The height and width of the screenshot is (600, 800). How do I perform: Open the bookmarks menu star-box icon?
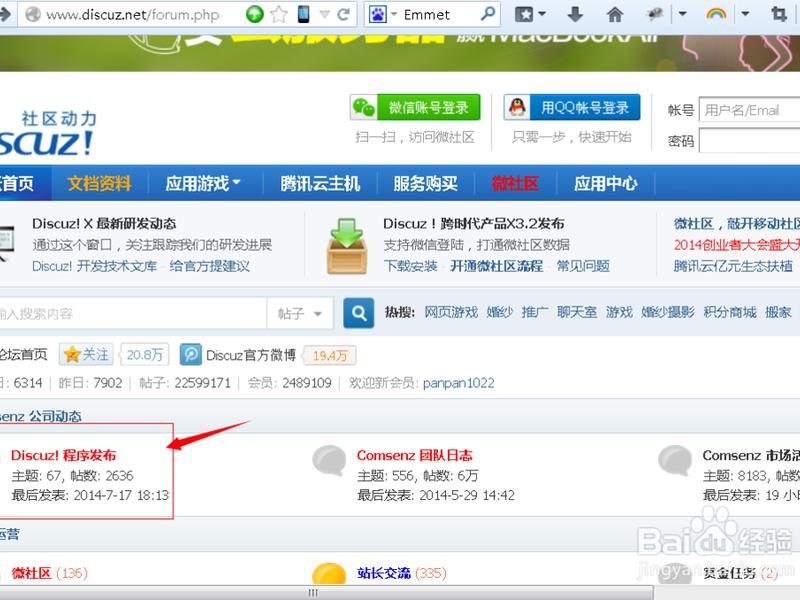pyautogui.click(x=524, y=14)
